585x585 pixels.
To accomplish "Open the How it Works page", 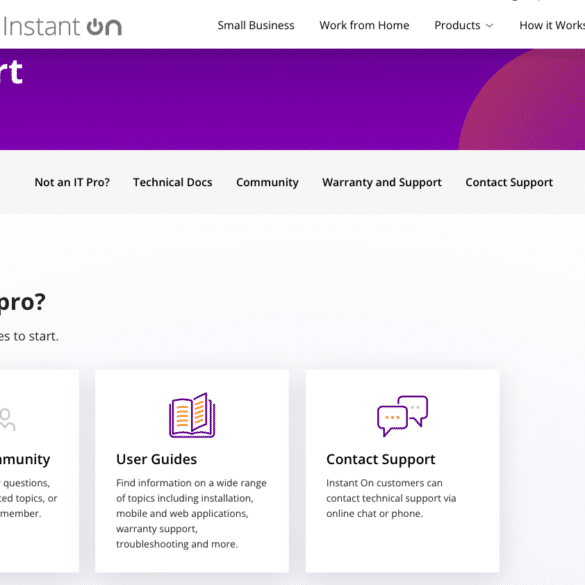I will coord(552,25).
